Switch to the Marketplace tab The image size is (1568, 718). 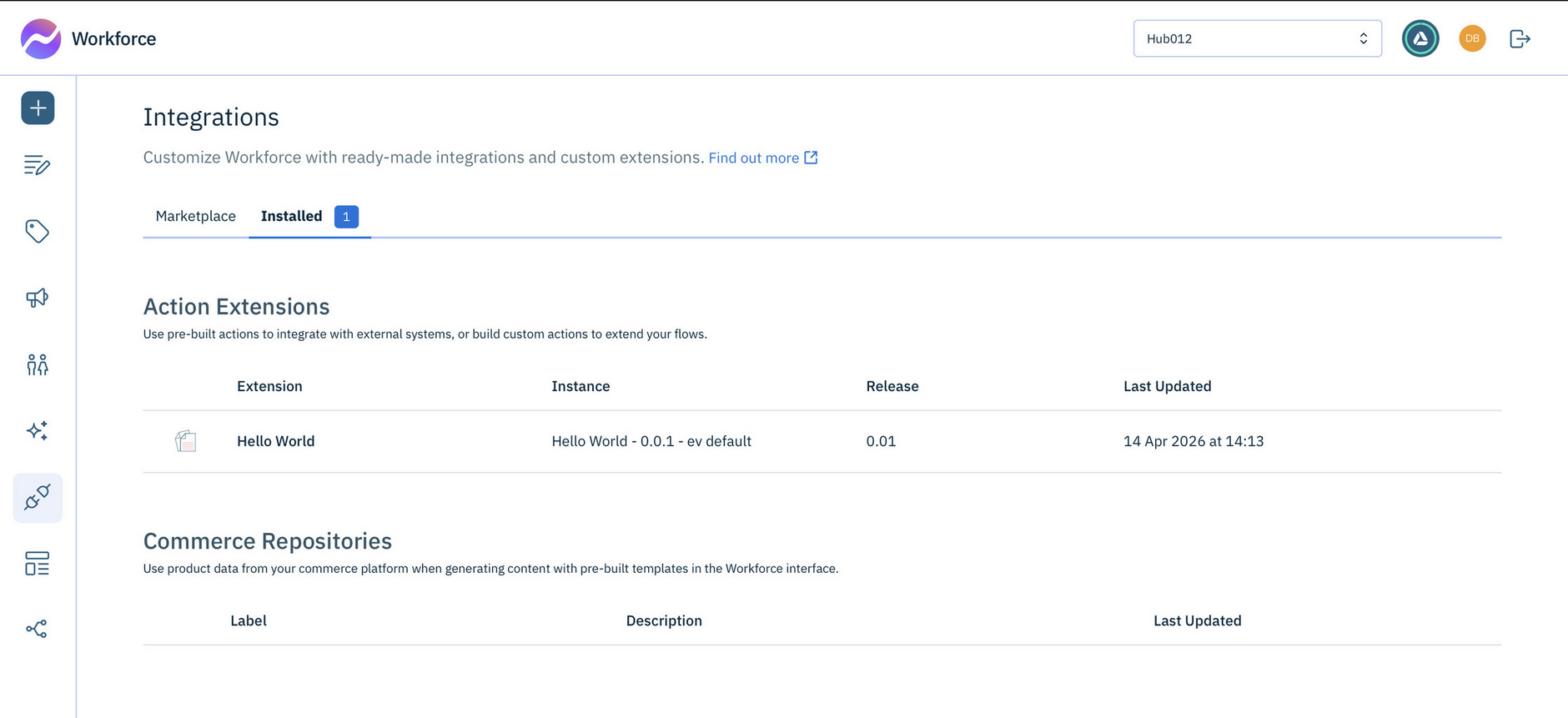pyautogui.click(x=196, y=216)
